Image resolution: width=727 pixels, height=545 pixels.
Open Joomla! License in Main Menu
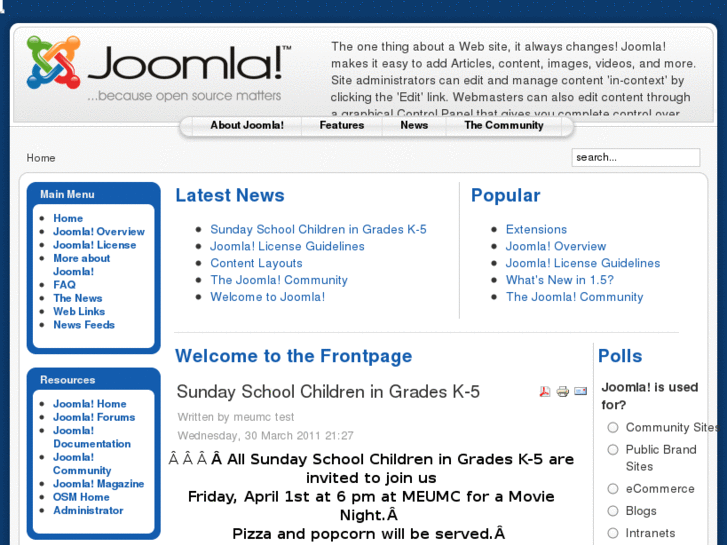95,245
